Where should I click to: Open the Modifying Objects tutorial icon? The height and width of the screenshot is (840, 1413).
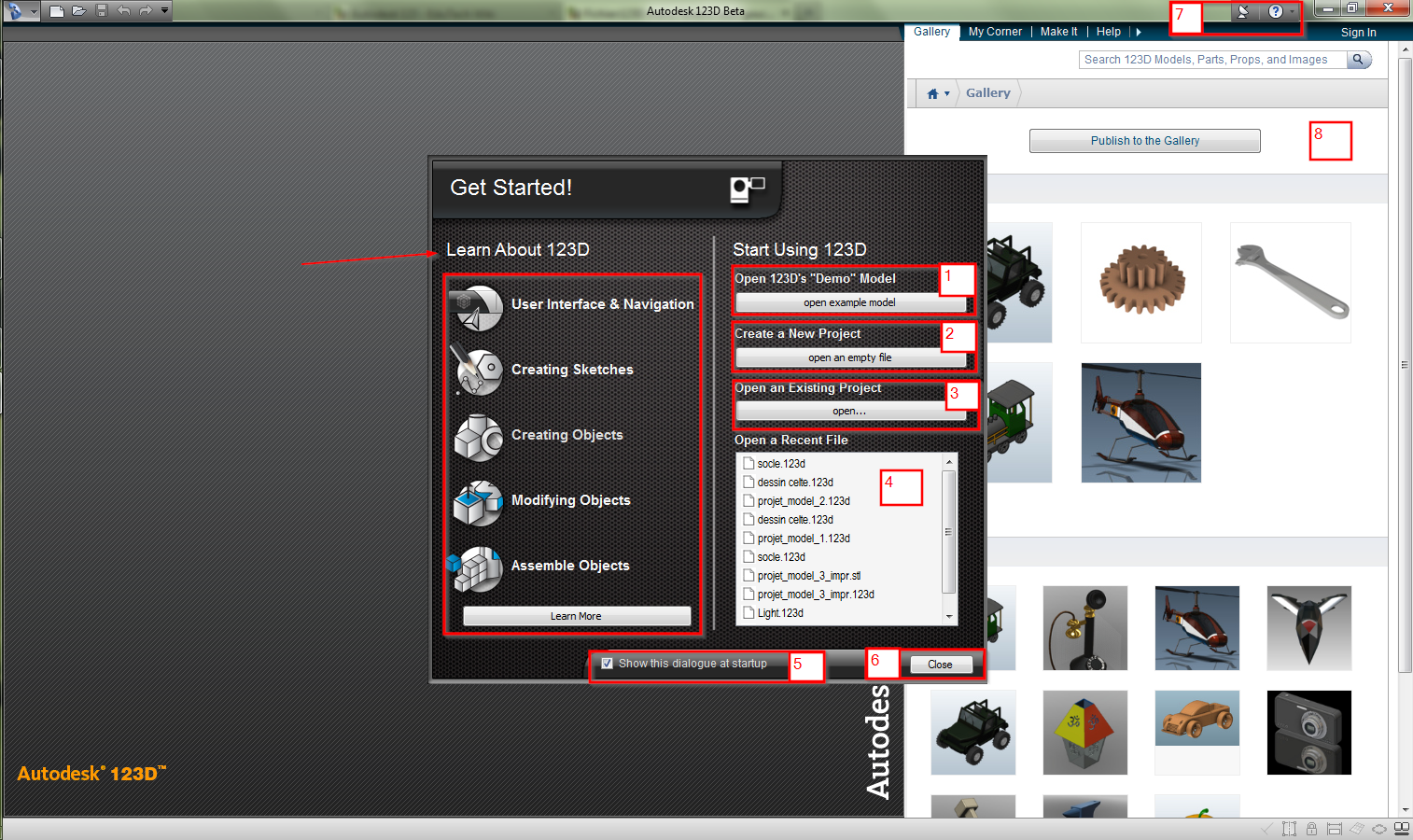click(x=479, y=502)
